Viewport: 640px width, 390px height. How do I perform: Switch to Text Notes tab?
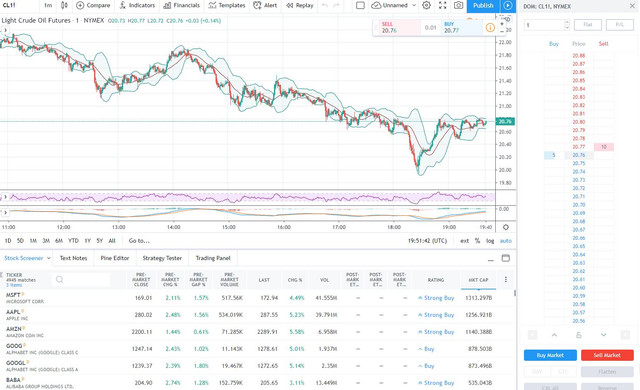pyautogui.click(x=73, y=258)
